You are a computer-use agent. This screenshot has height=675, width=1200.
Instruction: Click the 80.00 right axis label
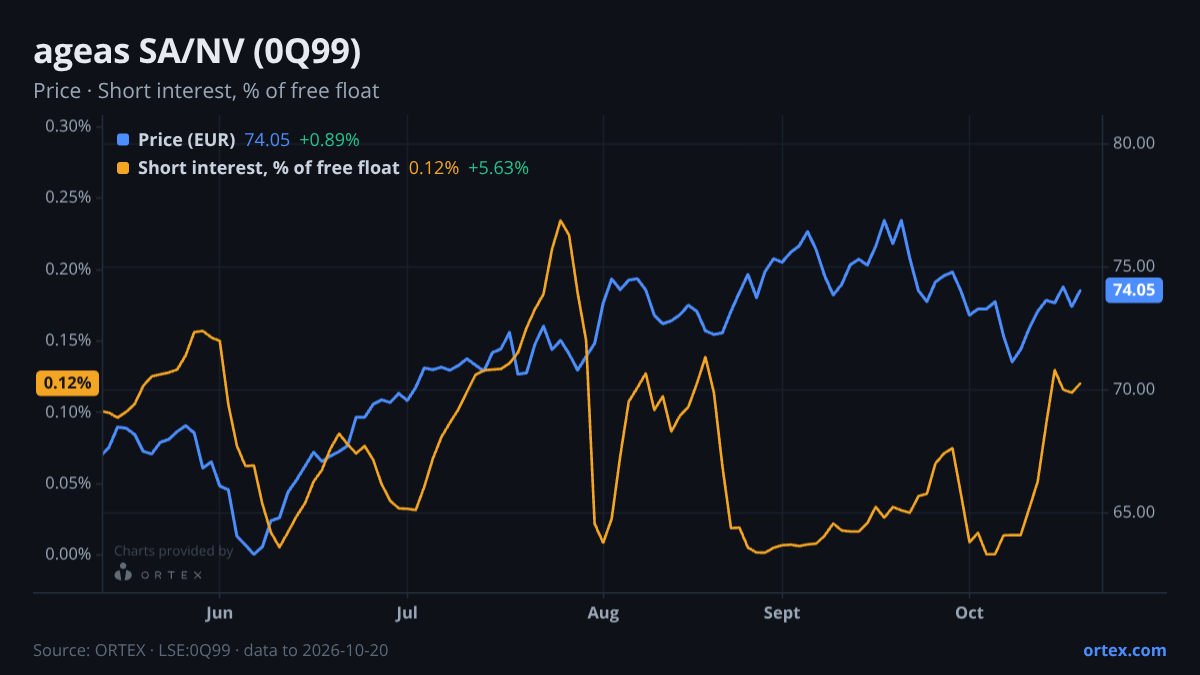click(x=1133, y=143)
